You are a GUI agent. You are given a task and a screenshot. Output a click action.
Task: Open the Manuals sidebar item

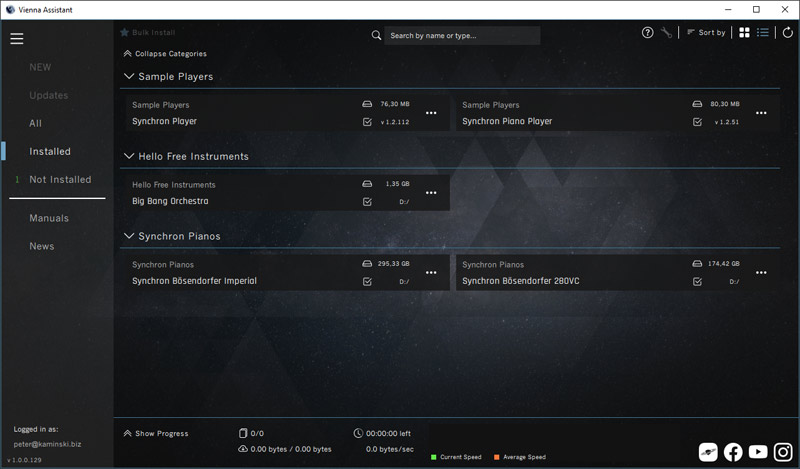(49, 218)
